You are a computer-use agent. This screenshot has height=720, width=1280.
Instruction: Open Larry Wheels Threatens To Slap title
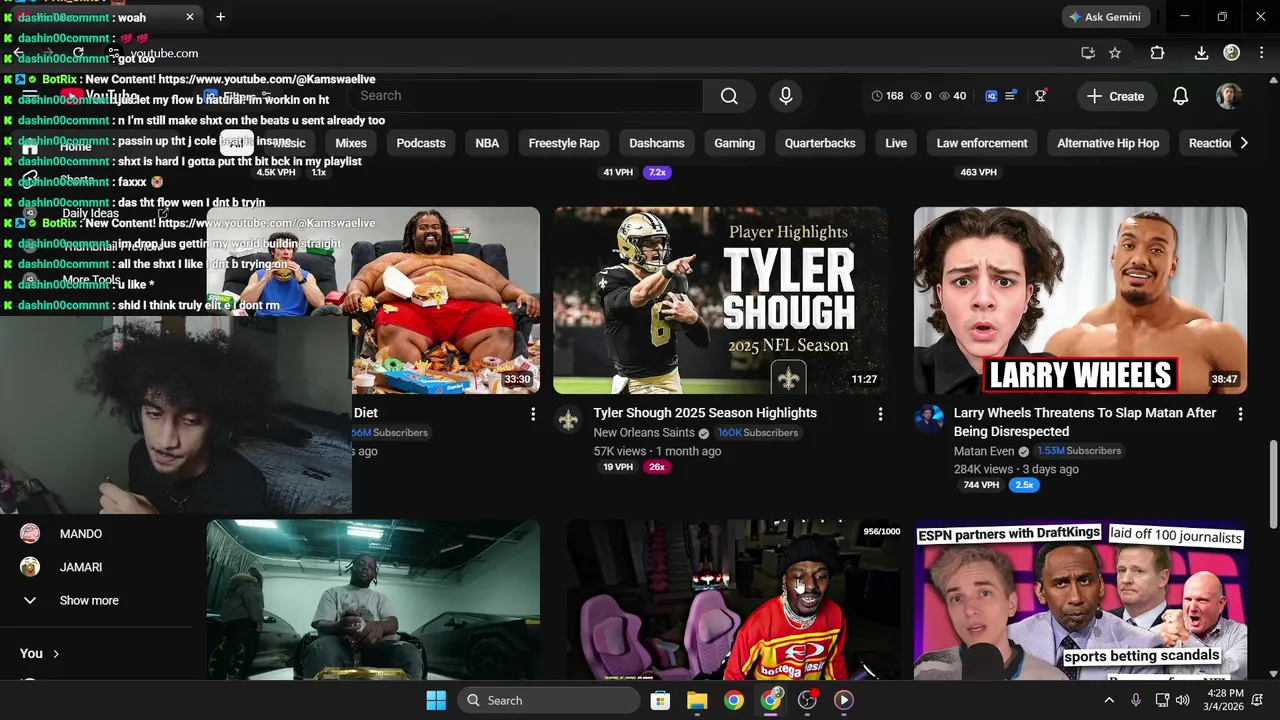click(1085, 422)
